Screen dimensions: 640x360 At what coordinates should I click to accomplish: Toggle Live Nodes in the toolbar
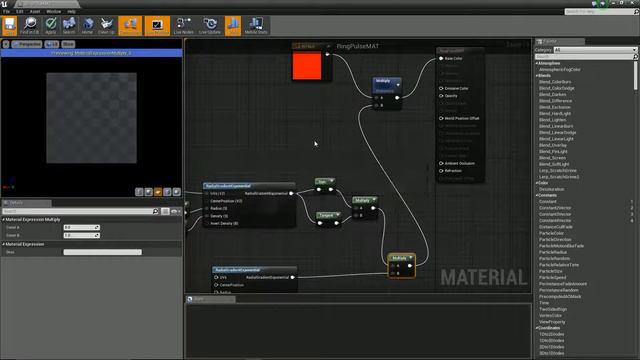[184, 26]
